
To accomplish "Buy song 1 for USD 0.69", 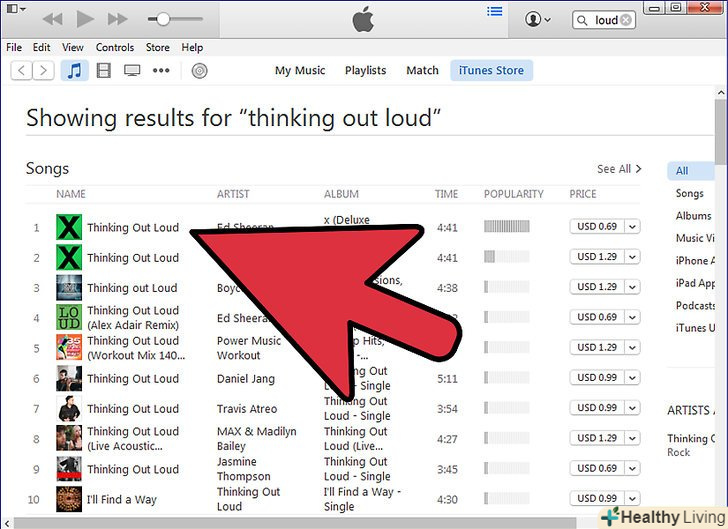I will [x=597, y=227].
